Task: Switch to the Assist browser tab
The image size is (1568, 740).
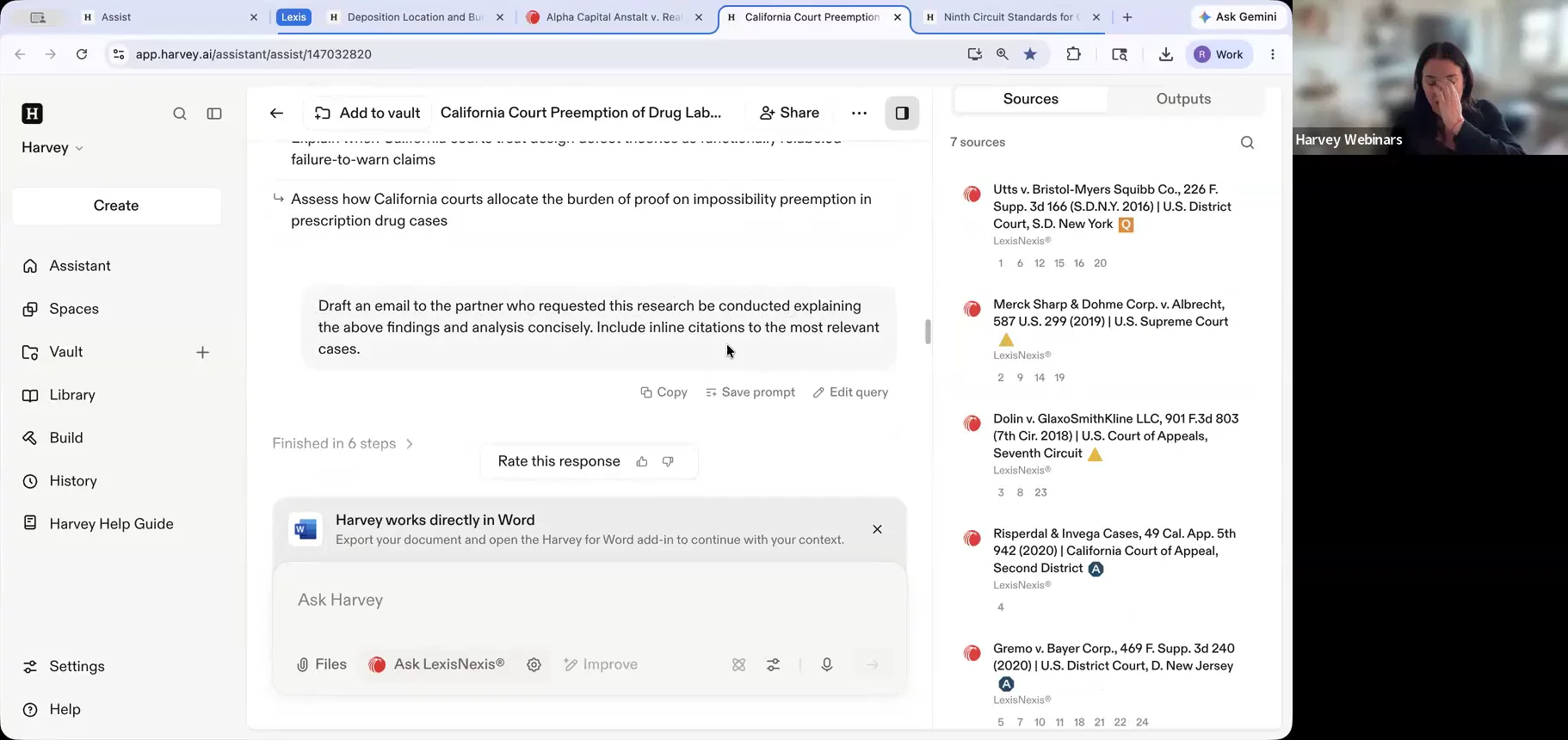Action: tap(168, 17)
